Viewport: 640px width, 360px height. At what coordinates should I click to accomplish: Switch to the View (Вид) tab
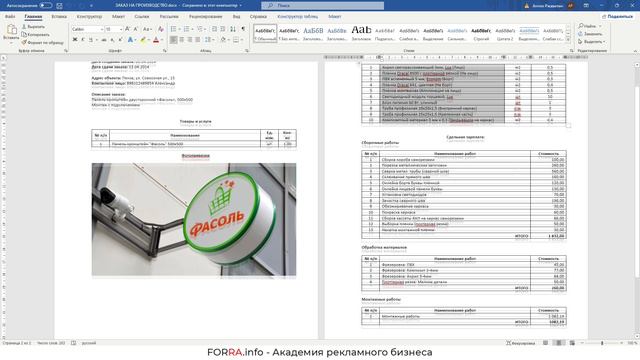pyautogui.click(x=236, y=16)
